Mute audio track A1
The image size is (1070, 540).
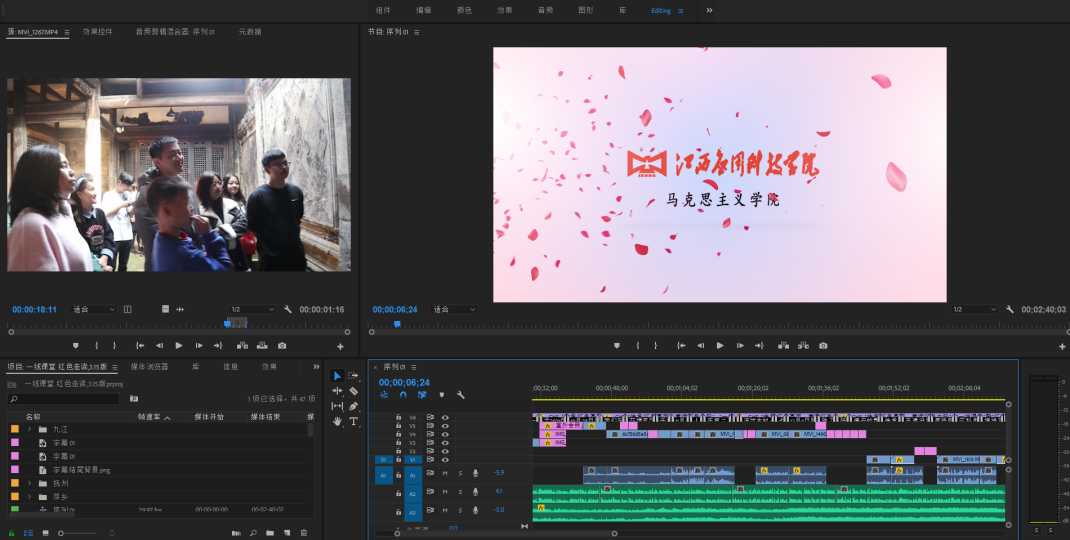point(445,473)
